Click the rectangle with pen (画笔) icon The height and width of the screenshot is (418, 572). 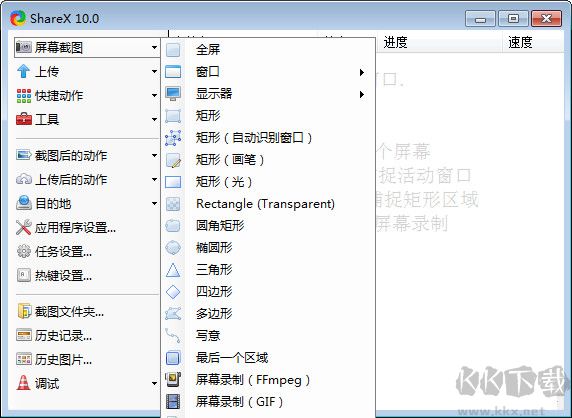[x=174, y=160]
